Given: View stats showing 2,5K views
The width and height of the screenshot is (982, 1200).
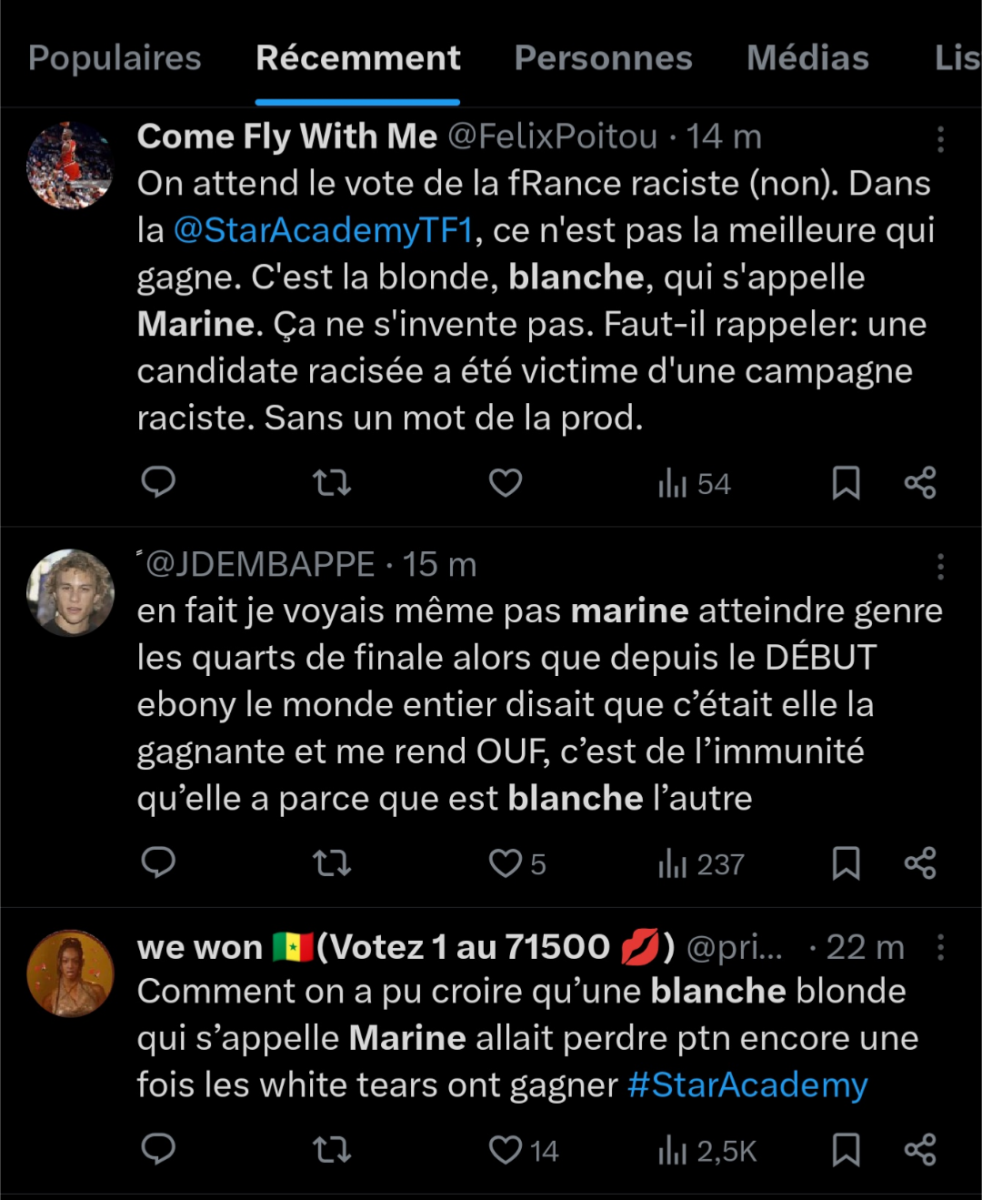Looking at the screenshot, I should point(706,1151).
